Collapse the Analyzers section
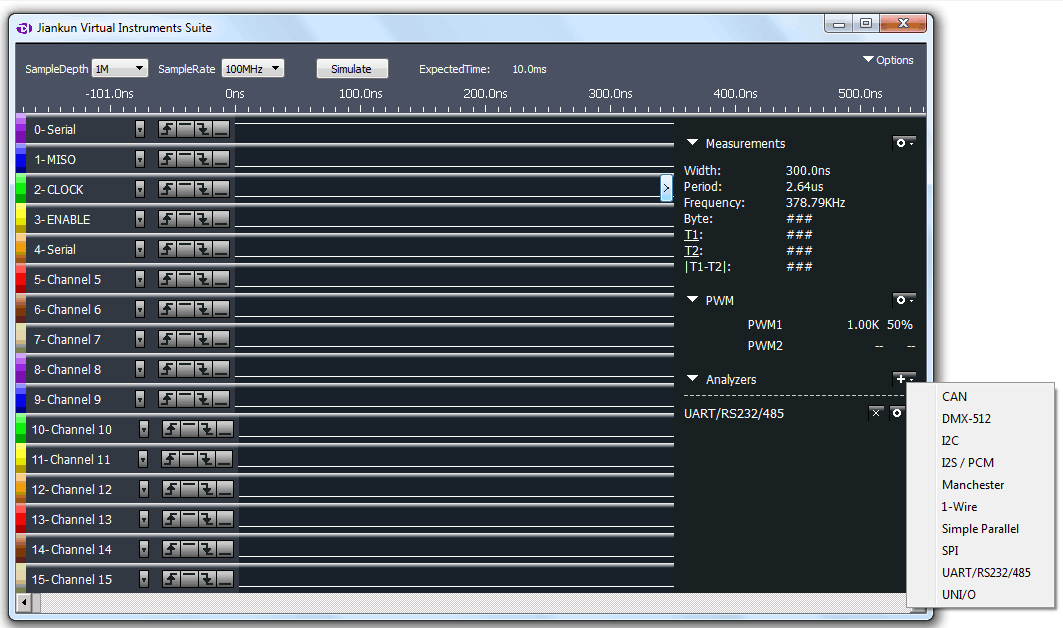This screenshot has height=628, width=1063. [692, 379]
